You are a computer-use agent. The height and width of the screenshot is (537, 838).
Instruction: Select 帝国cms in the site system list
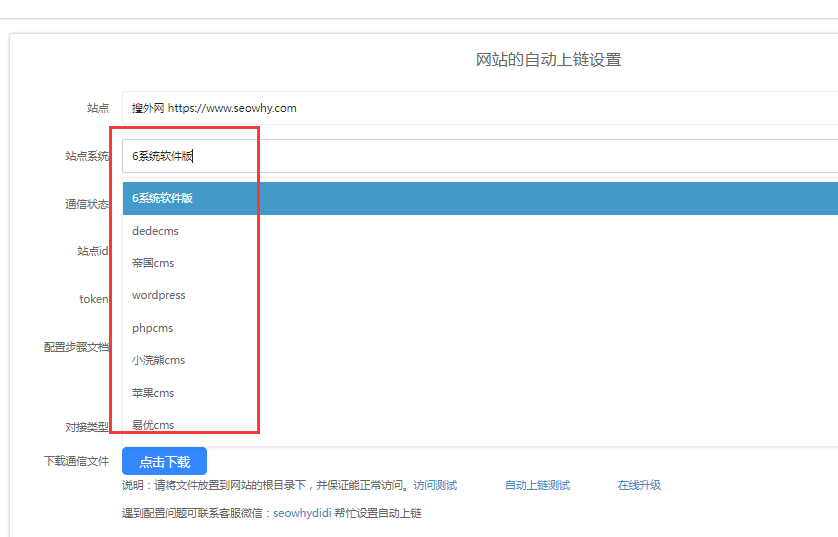[x=153, y=263]
